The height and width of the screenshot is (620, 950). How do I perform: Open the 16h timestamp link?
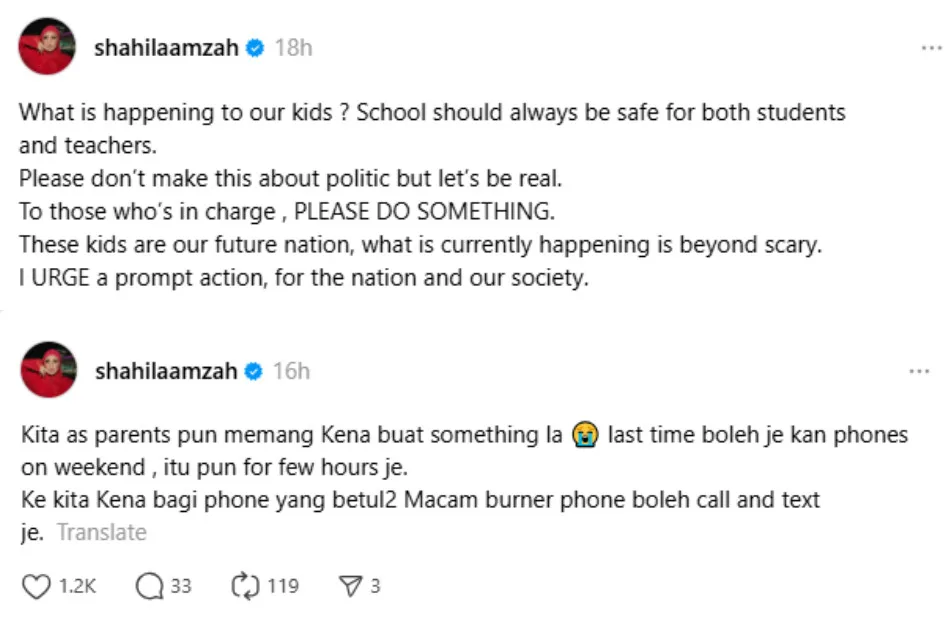pos(291,371)
